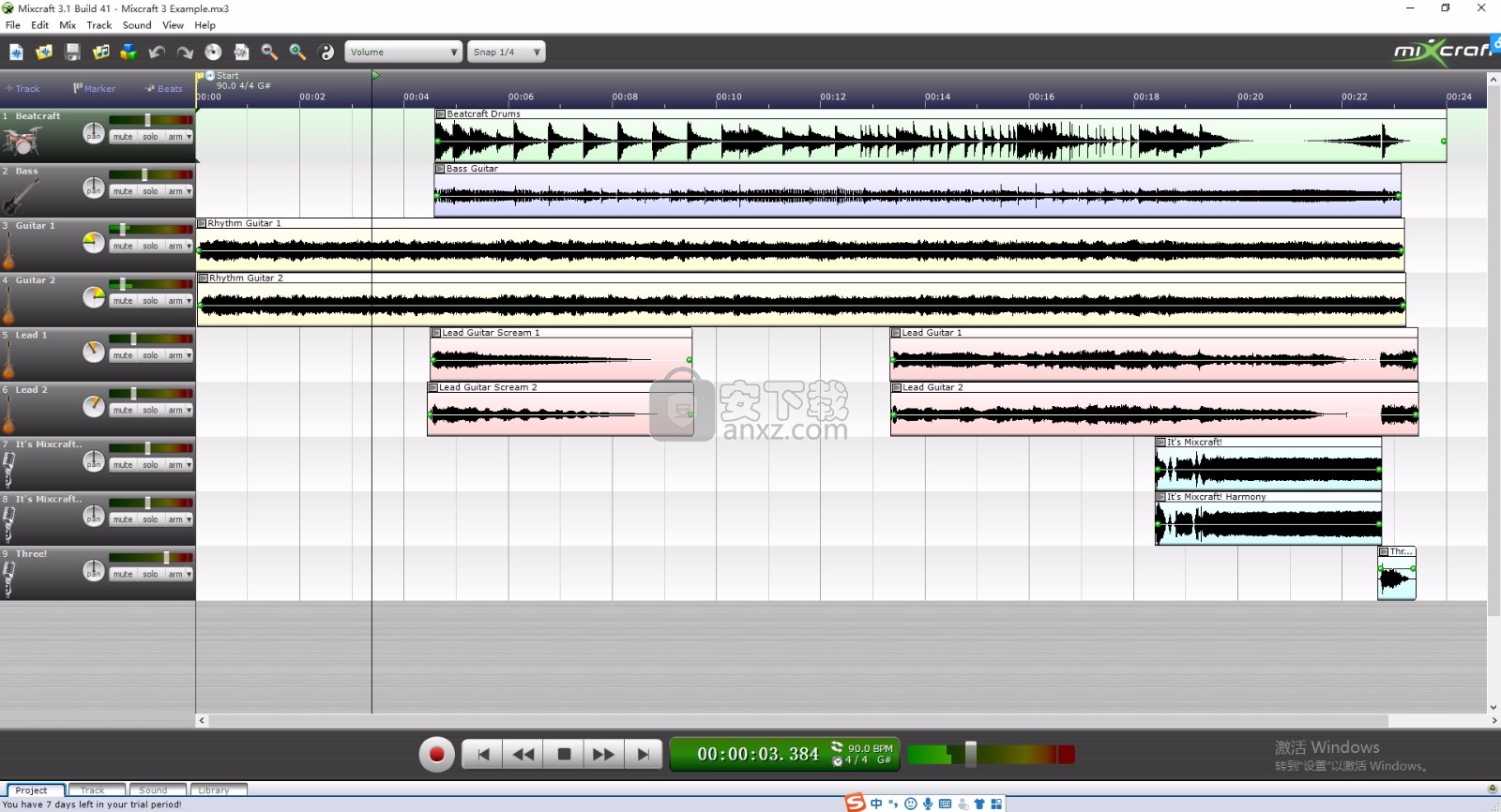
Task: Add a marker with Marker button
Action: [x=95, y=89]
